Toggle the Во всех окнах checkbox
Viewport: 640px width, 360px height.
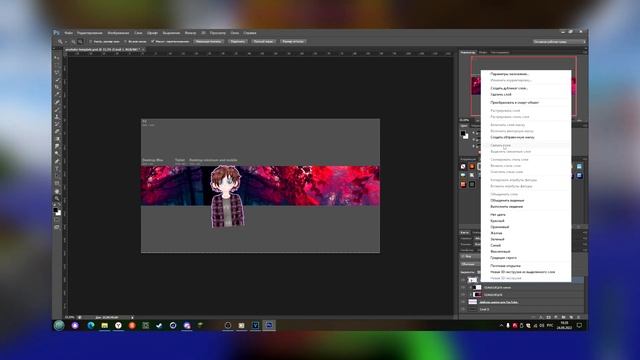point(125,42)
